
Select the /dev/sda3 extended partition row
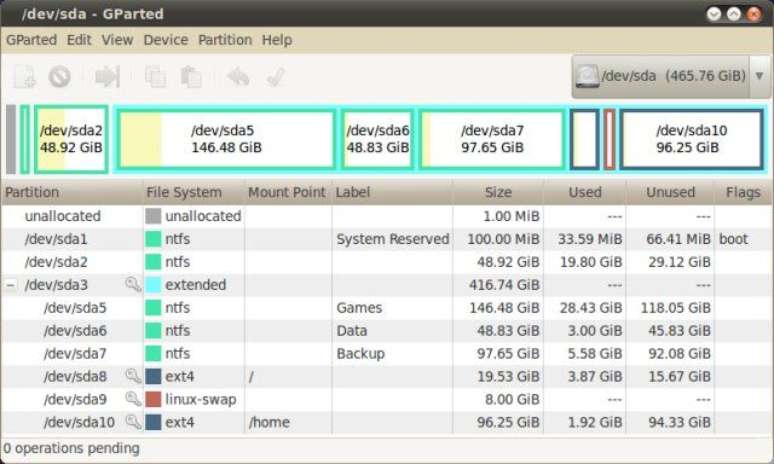pos(387,285)
